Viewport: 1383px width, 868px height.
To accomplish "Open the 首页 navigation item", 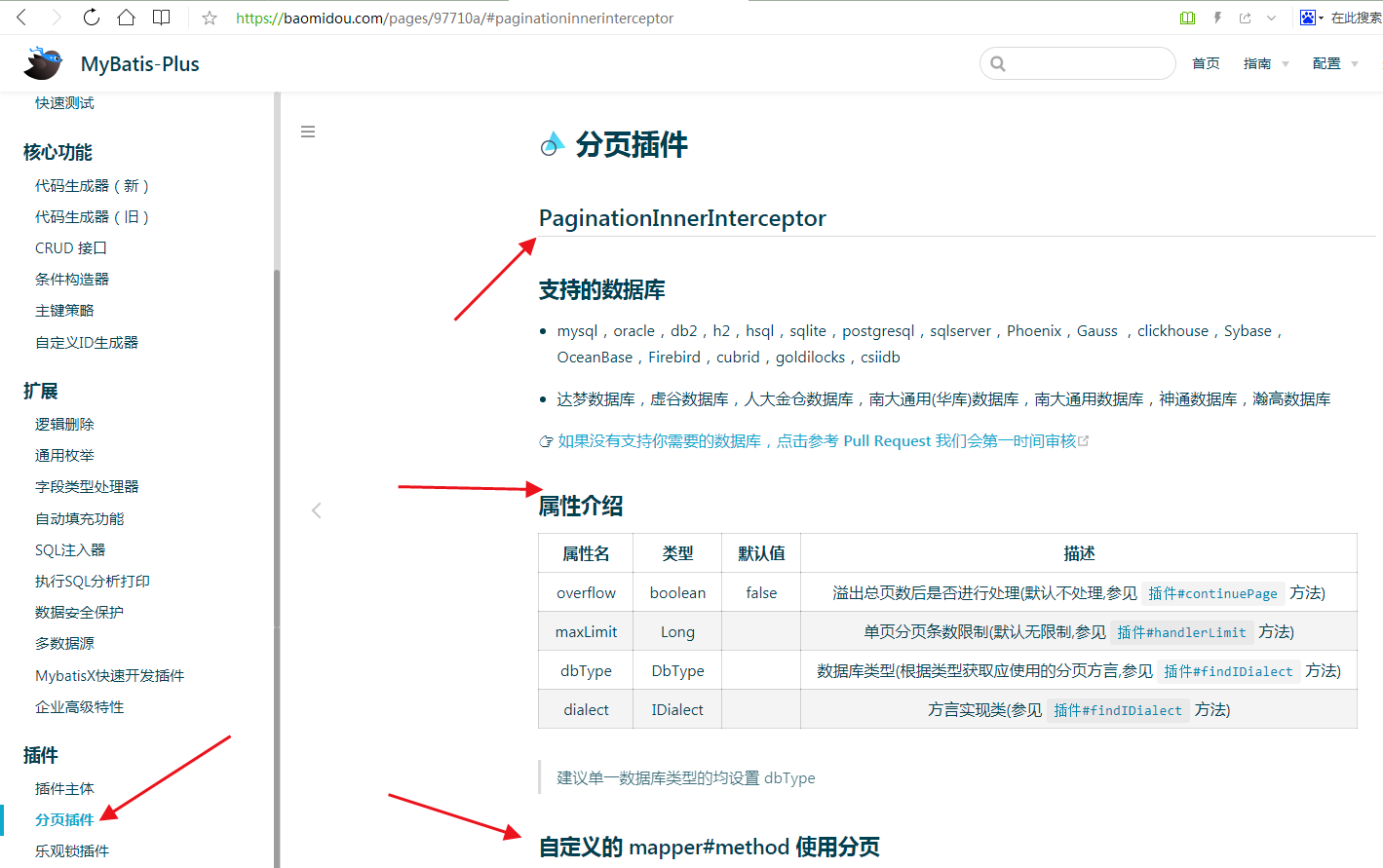I will (x=1206, y=63).
